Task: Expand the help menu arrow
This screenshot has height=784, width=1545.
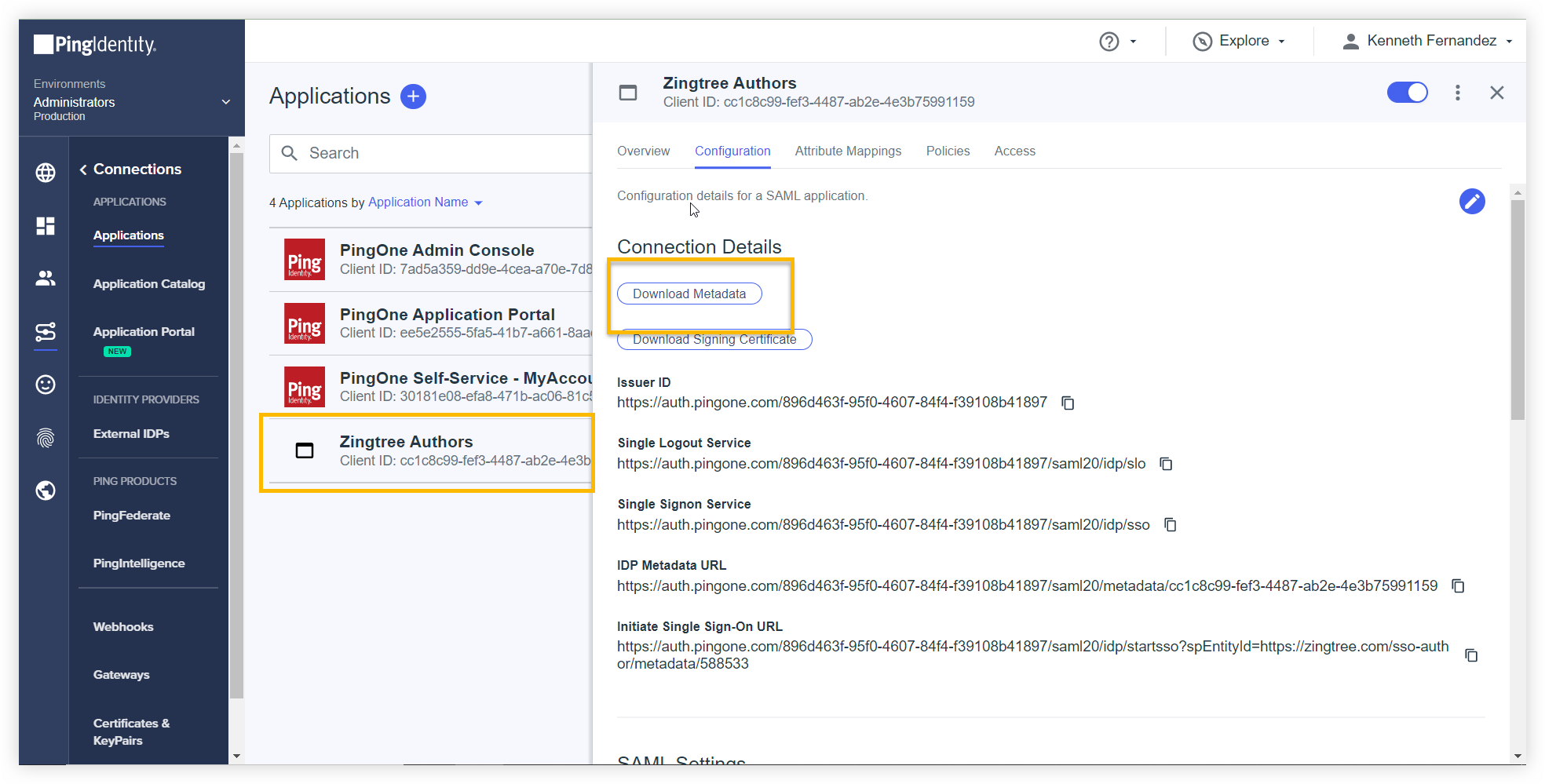Action: pos(1133,42)
